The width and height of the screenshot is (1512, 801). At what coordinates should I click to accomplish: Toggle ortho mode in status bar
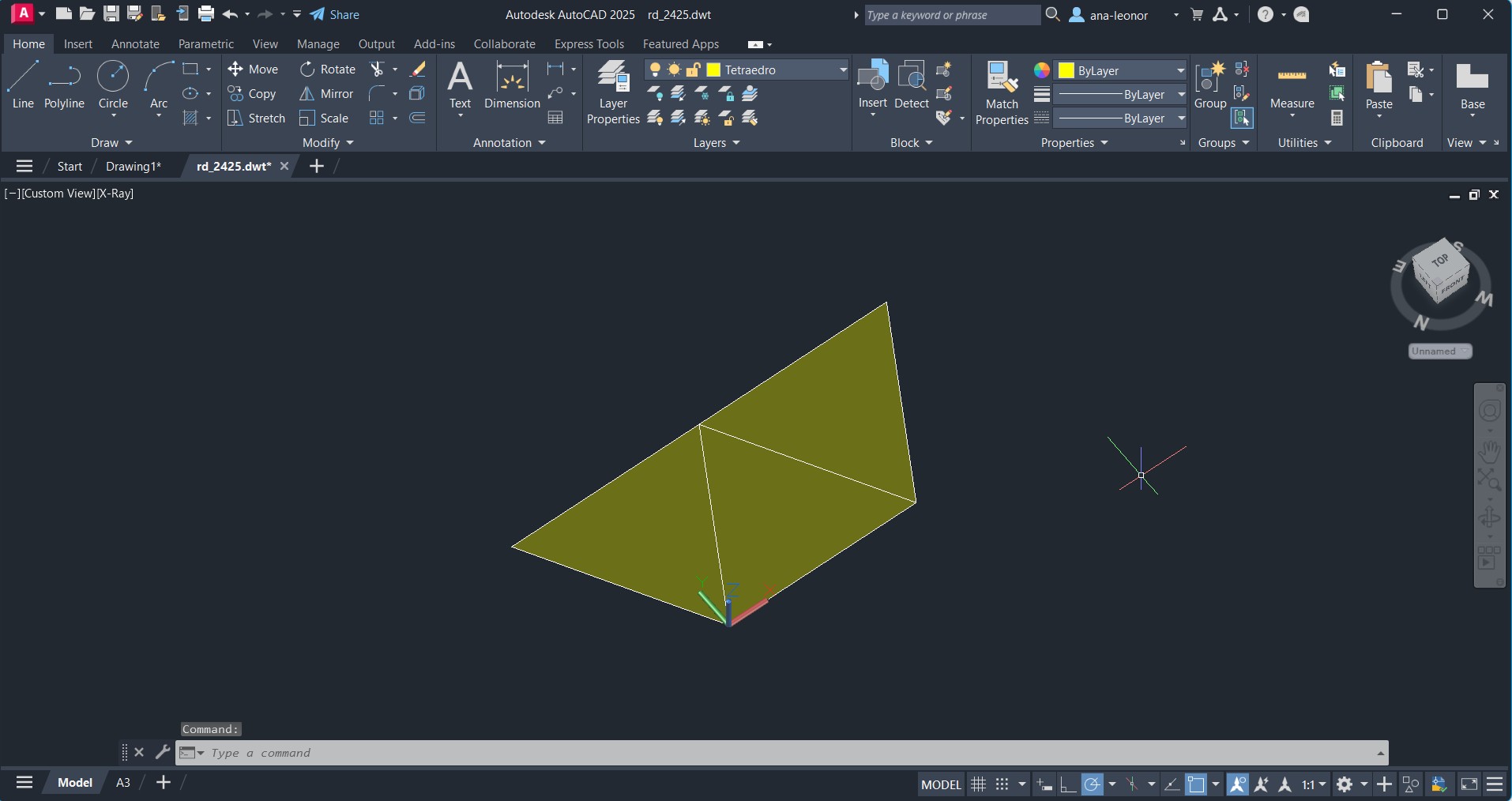[x=1067, y=784]
